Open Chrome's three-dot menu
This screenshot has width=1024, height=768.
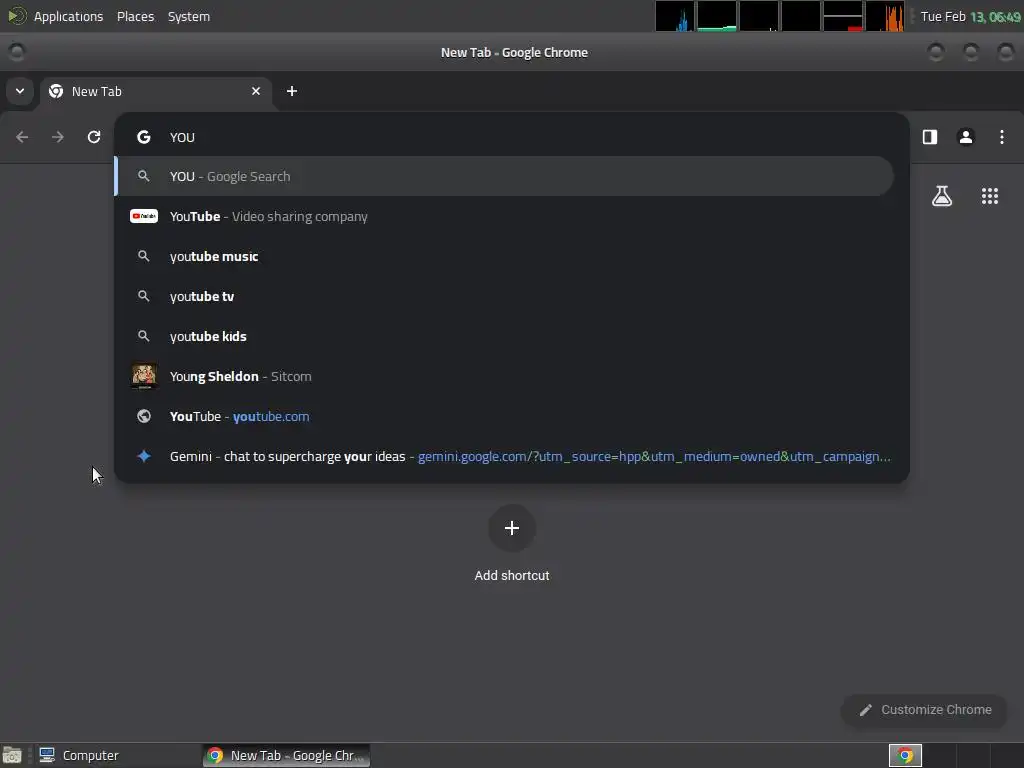(1002, 137)
